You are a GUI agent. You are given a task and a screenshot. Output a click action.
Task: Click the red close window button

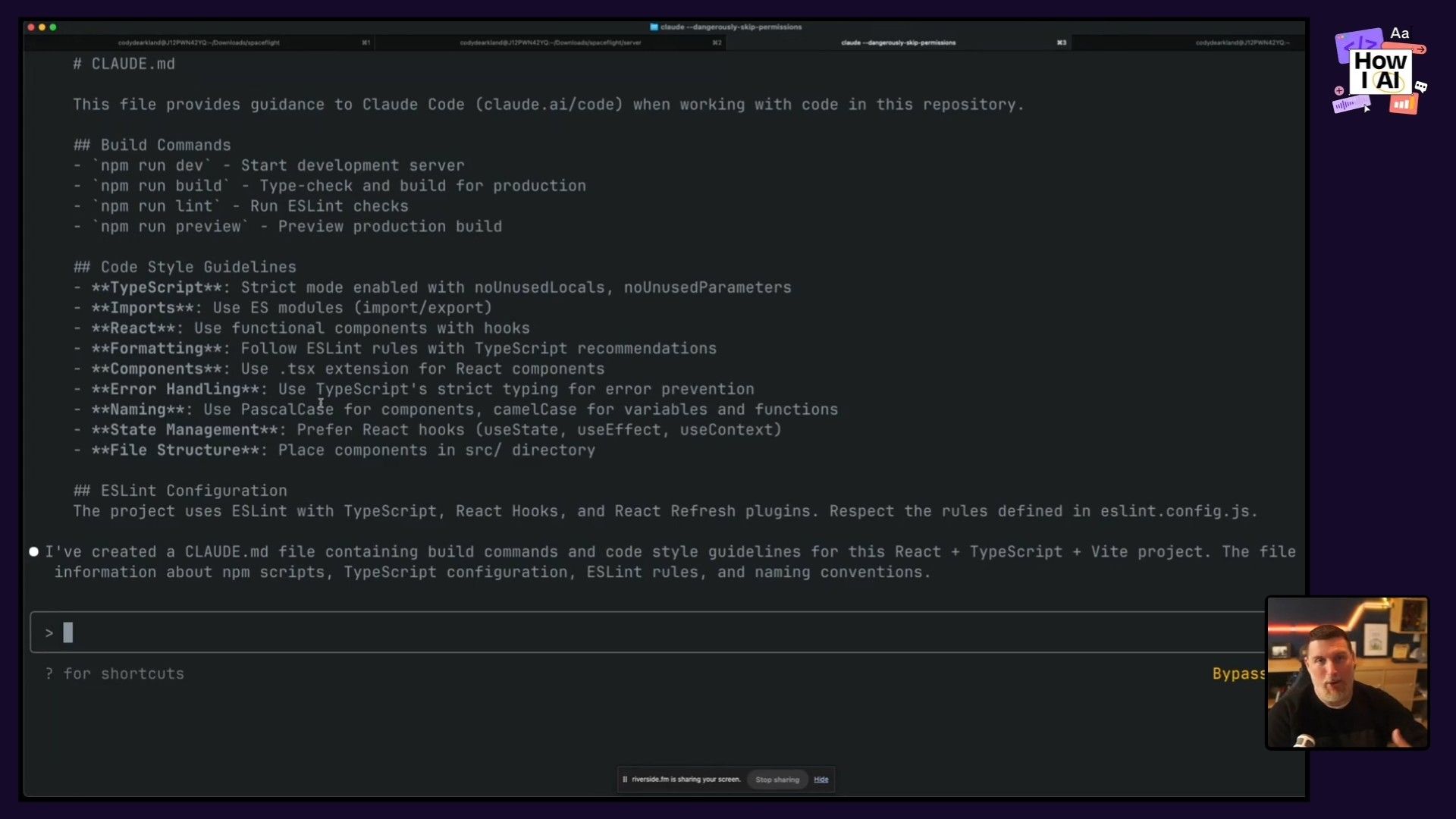tap(31, 27)
